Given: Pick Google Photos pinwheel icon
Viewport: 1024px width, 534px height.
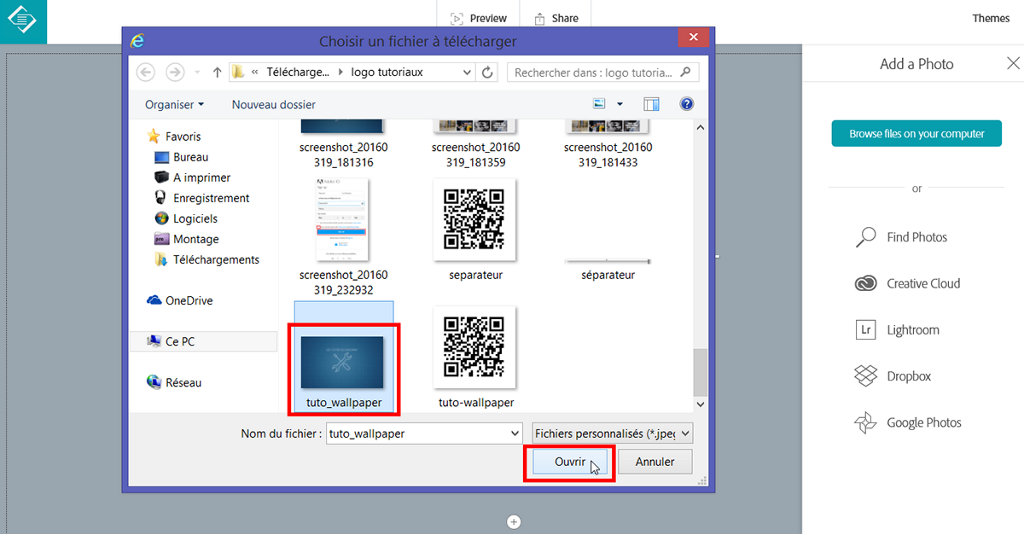Looking at the screenshot, I should click(866, 423).
